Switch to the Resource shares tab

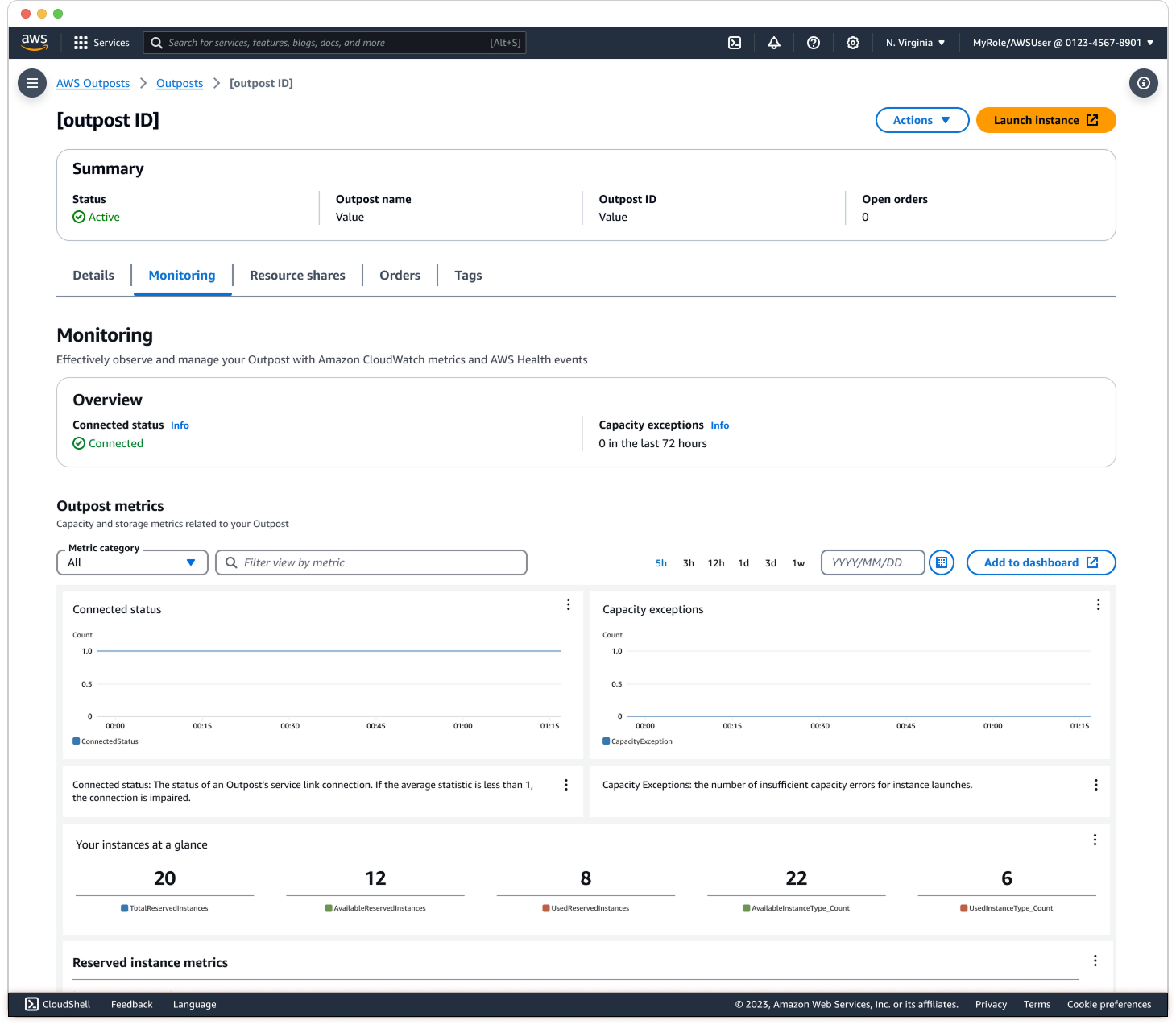click(x=297, y=276)
